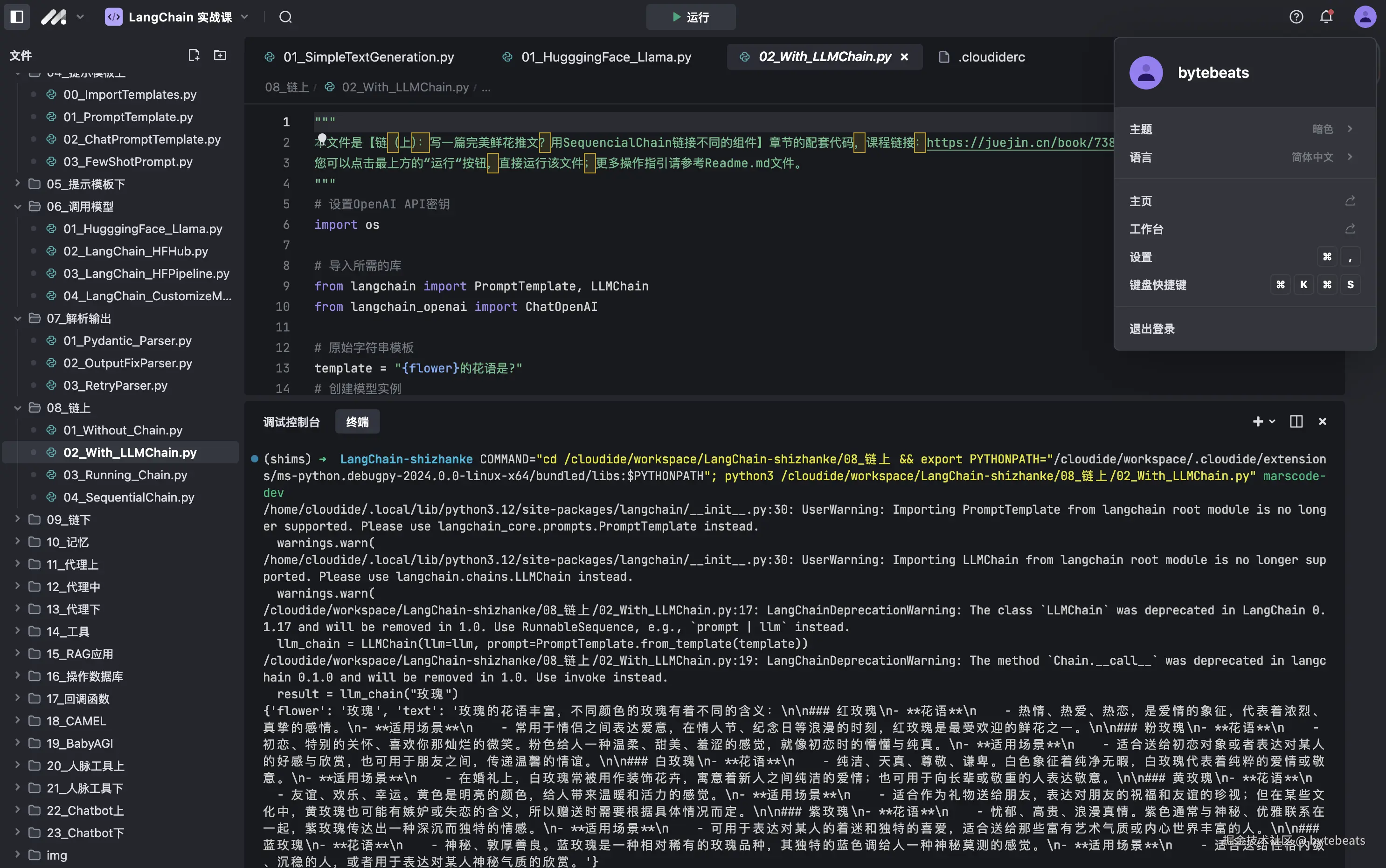1386x868 pixels.
Task: Open the search magnifier icon
Action: pos(285,17)
